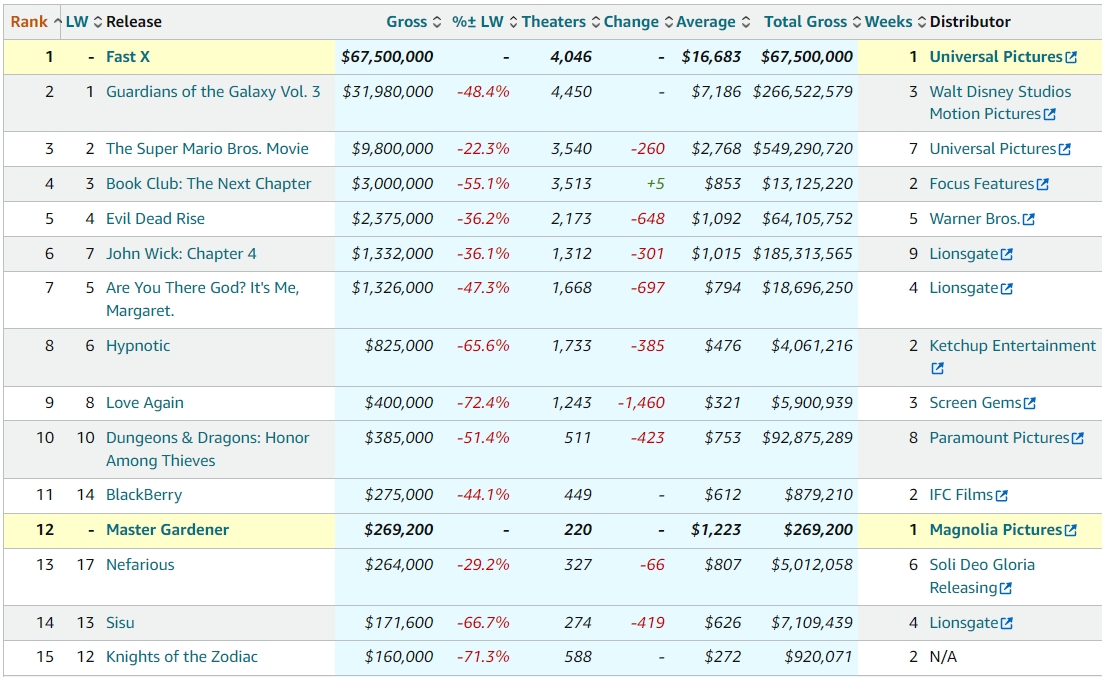Open Book Club: The Next Chapter link
Viewport: 1105px width, 677px height.
click(x=209, y=184)
